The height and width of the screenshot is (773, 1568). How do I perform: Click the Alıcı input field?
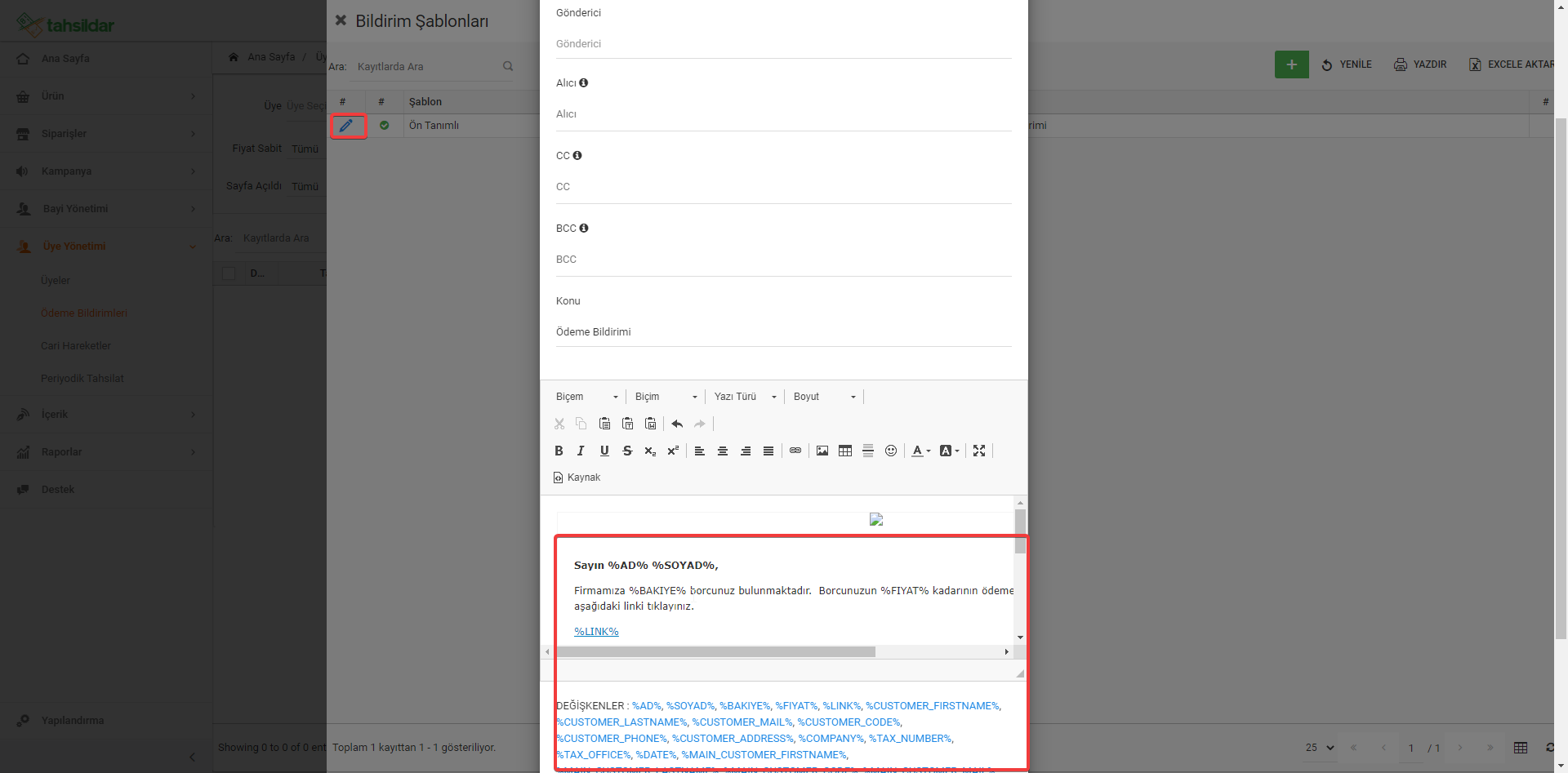(784, 114)
